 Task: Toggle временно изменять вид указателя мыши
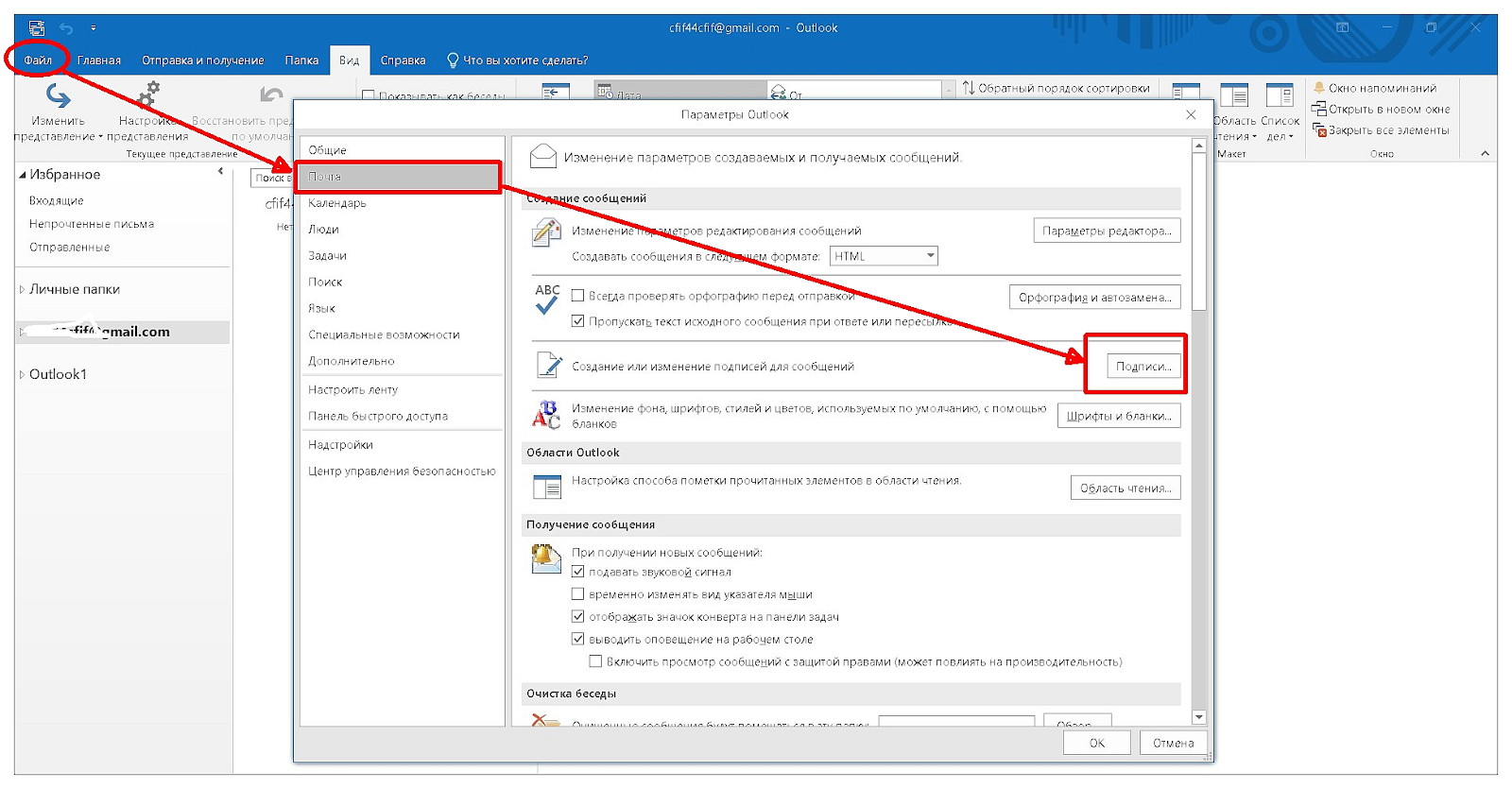[577, 594]
